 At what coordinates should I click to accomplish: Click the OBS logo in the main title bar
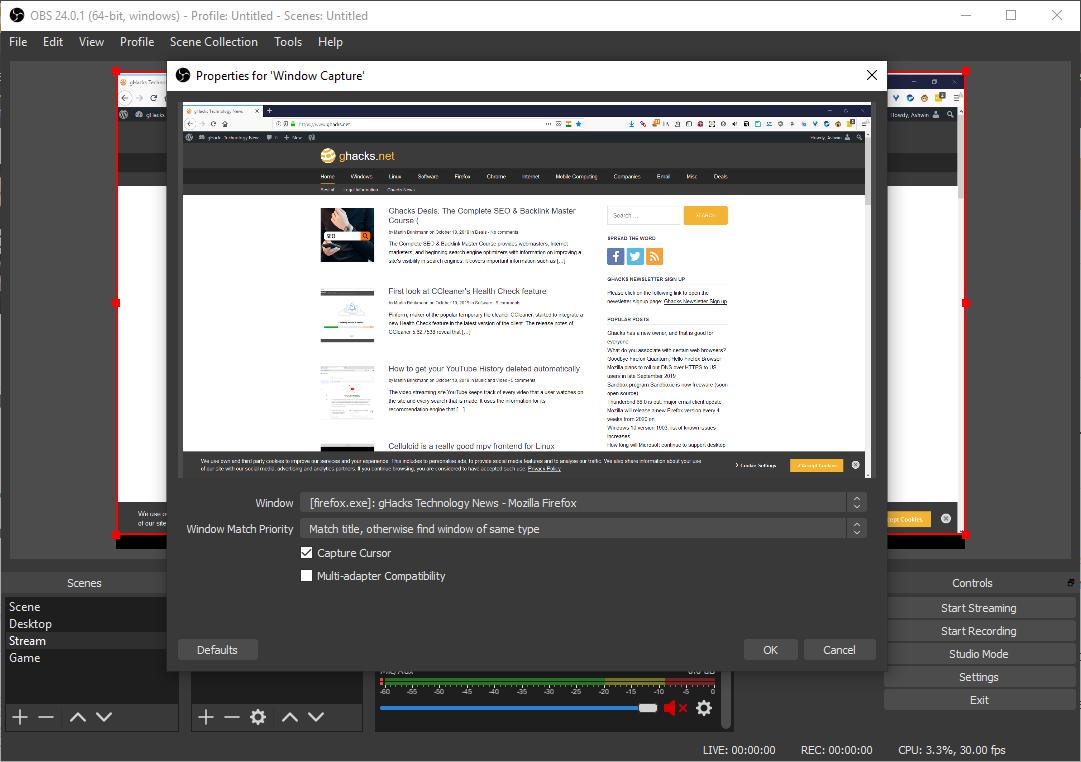17,15
